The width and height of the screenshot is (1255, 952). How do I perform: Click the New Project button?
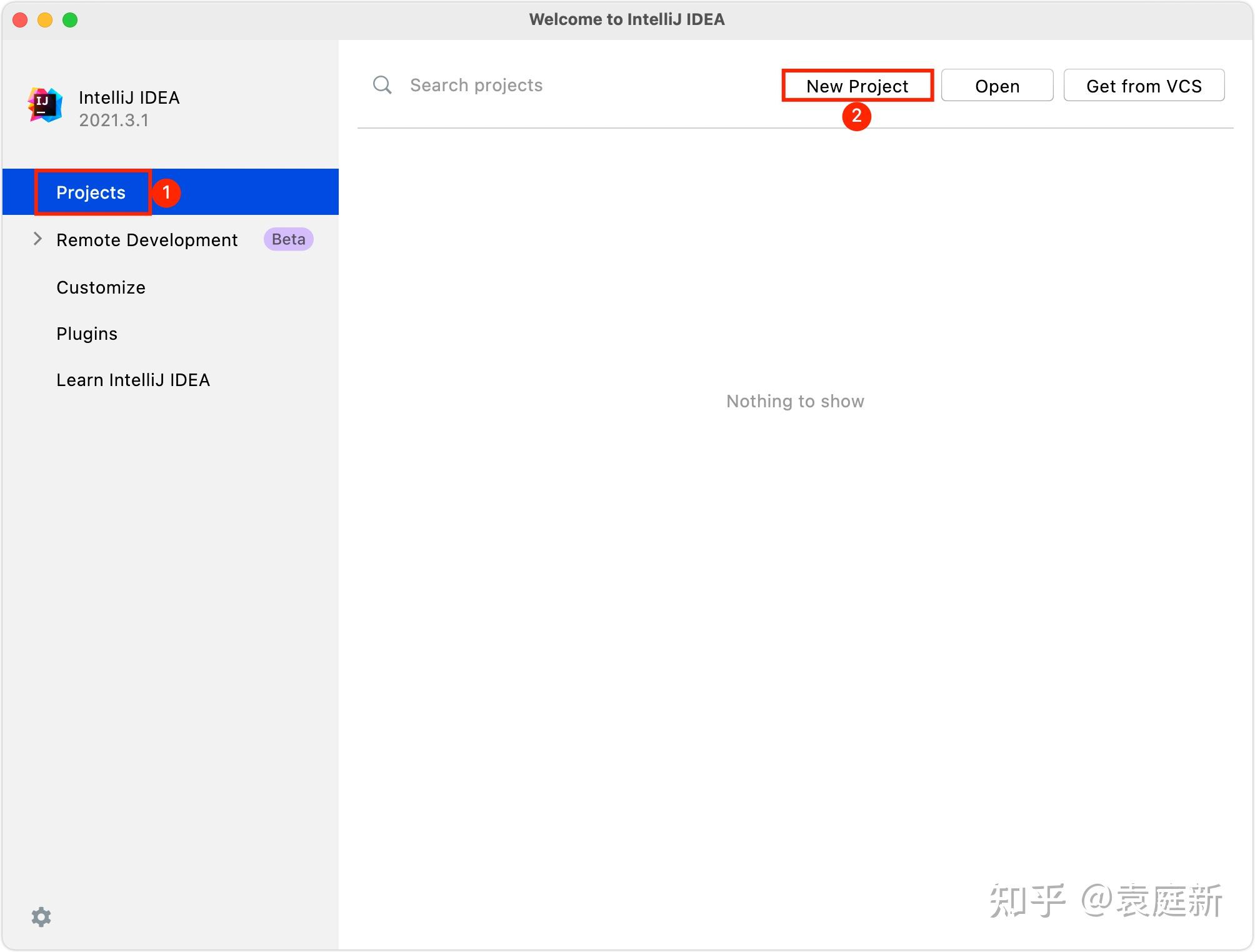point(857,86)
